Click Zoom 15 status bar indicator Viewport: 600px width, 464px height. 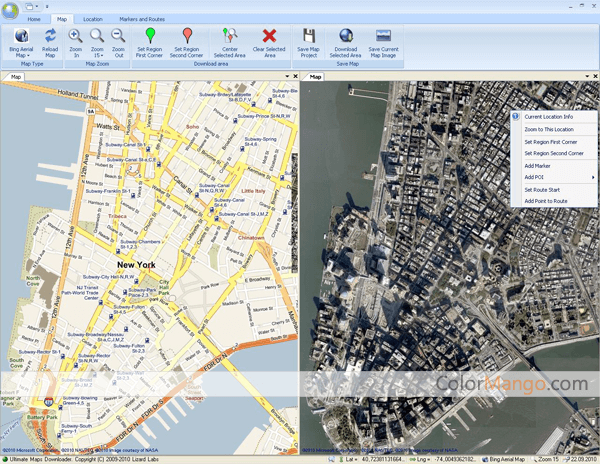click(545, 459)
